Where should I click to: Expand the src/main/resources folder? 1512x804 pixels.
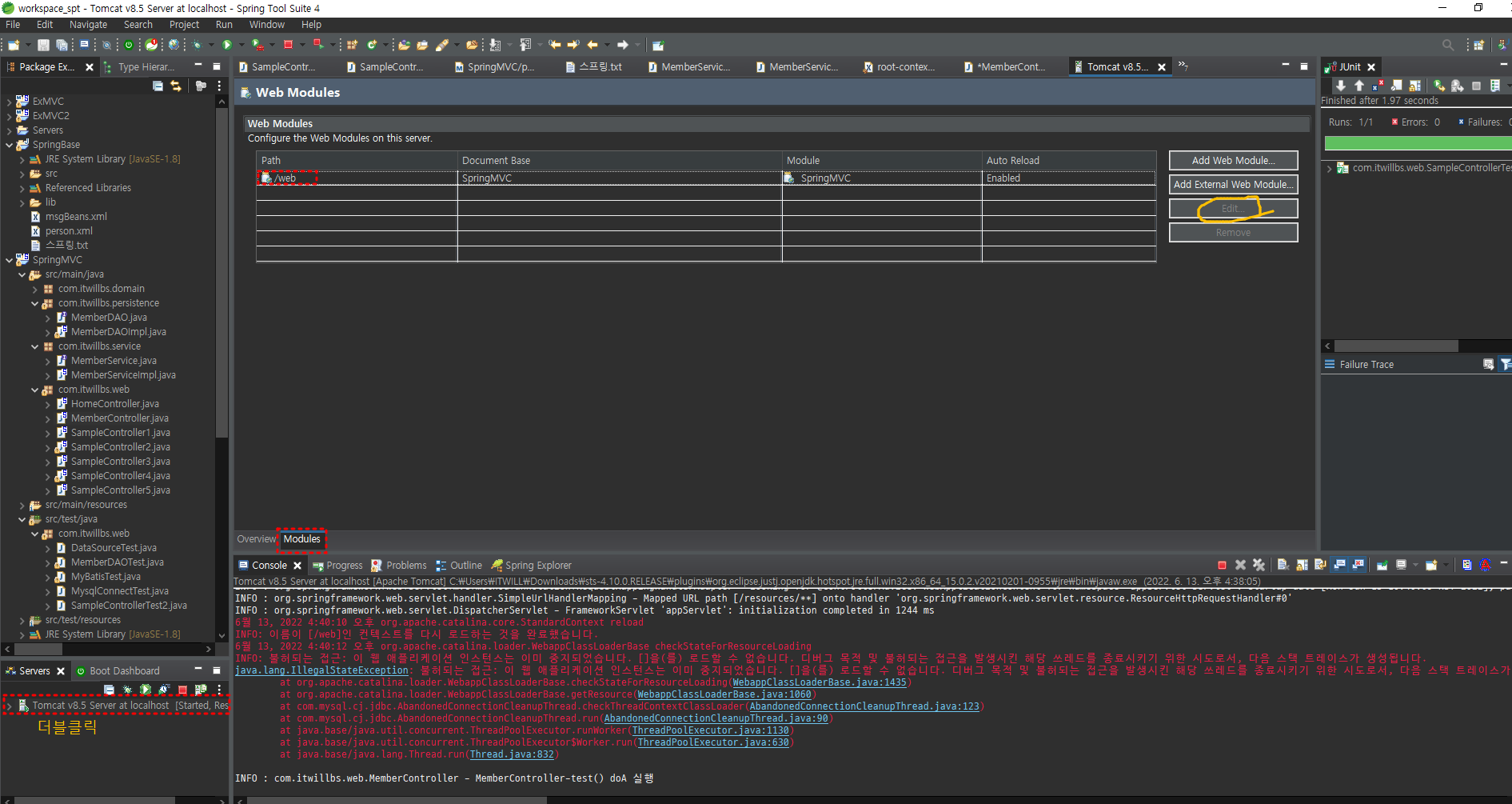(x=22, y=505)
